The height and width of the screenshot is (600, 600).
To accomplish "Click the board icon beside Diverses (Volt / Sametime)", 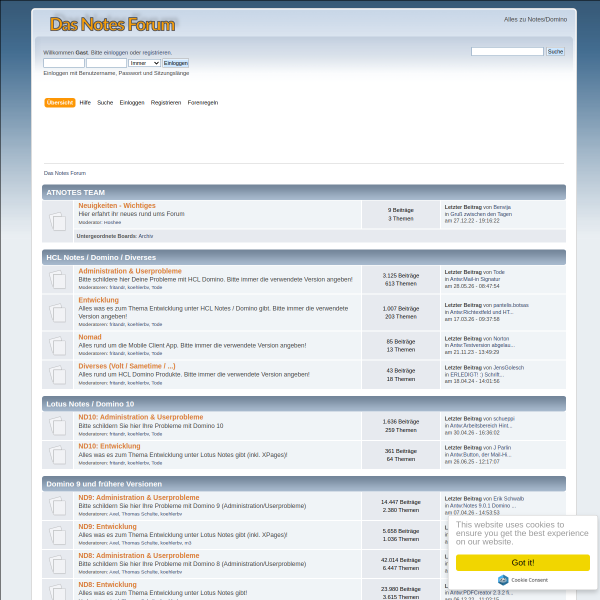I will (57, 375).
